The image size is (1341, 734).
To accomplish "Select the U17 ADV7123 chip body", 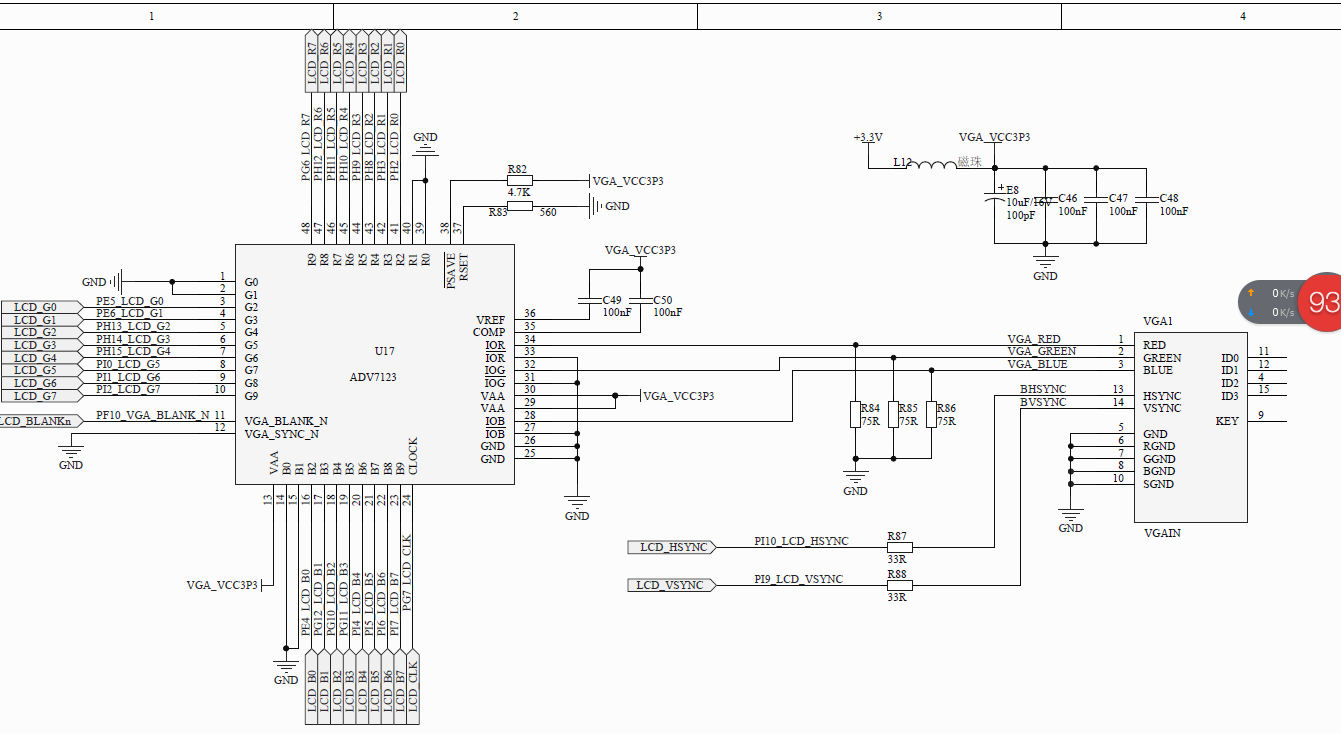I will 375,365.
